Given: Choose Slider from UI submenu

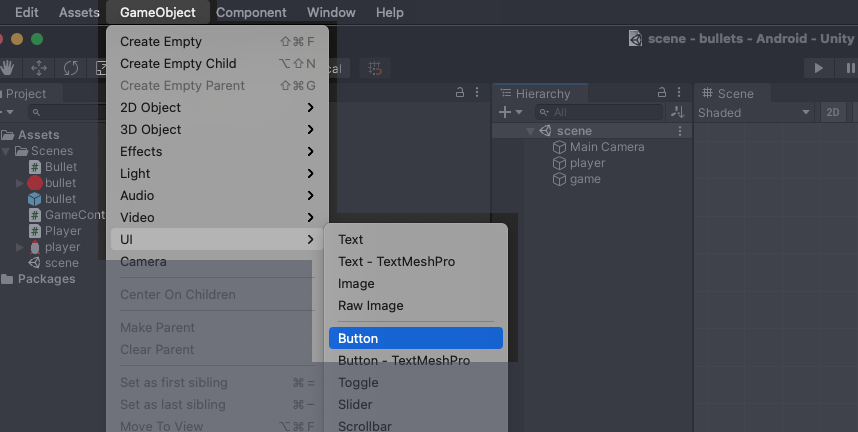Looking at the screenshot, I should click(x=416, y=405).
